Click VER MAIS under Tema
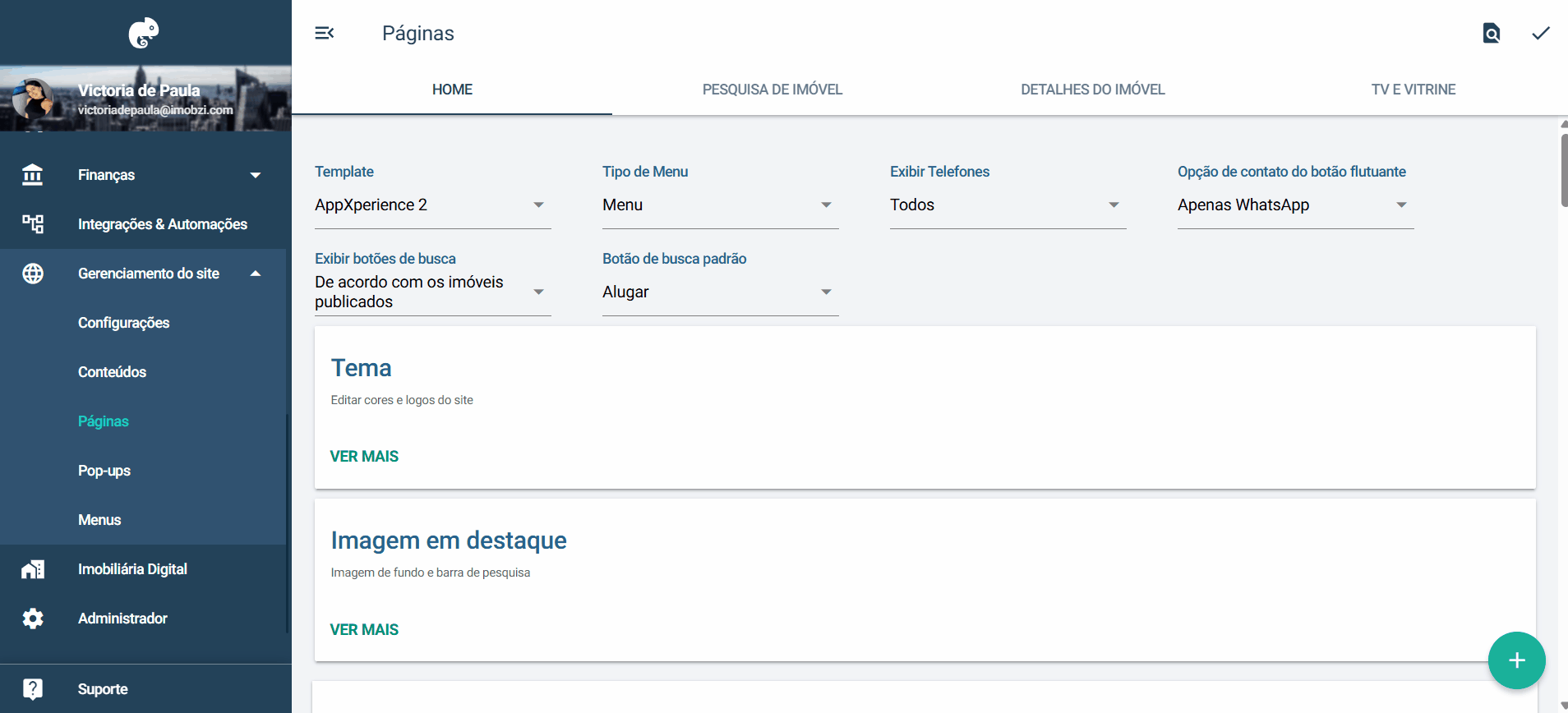The width and height of the screenshot is (1568, 713). click(364, 457)
